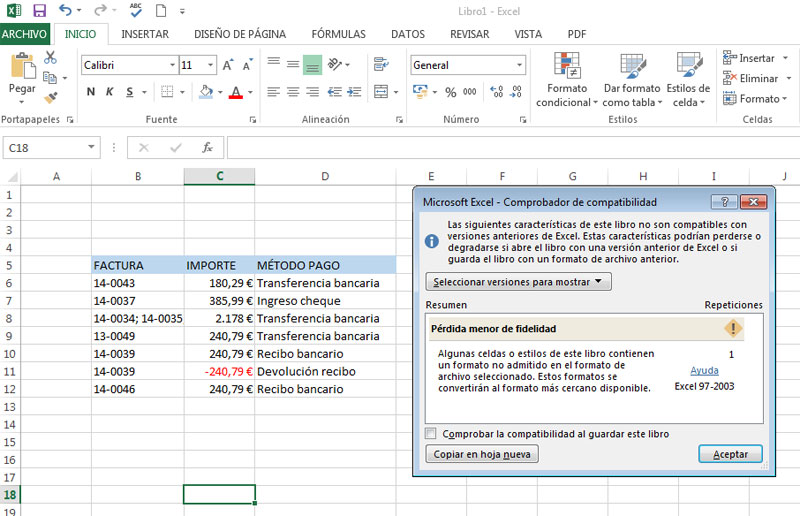Redo the last action
This screenshot has height=516, width=800.
click(101, 10)
